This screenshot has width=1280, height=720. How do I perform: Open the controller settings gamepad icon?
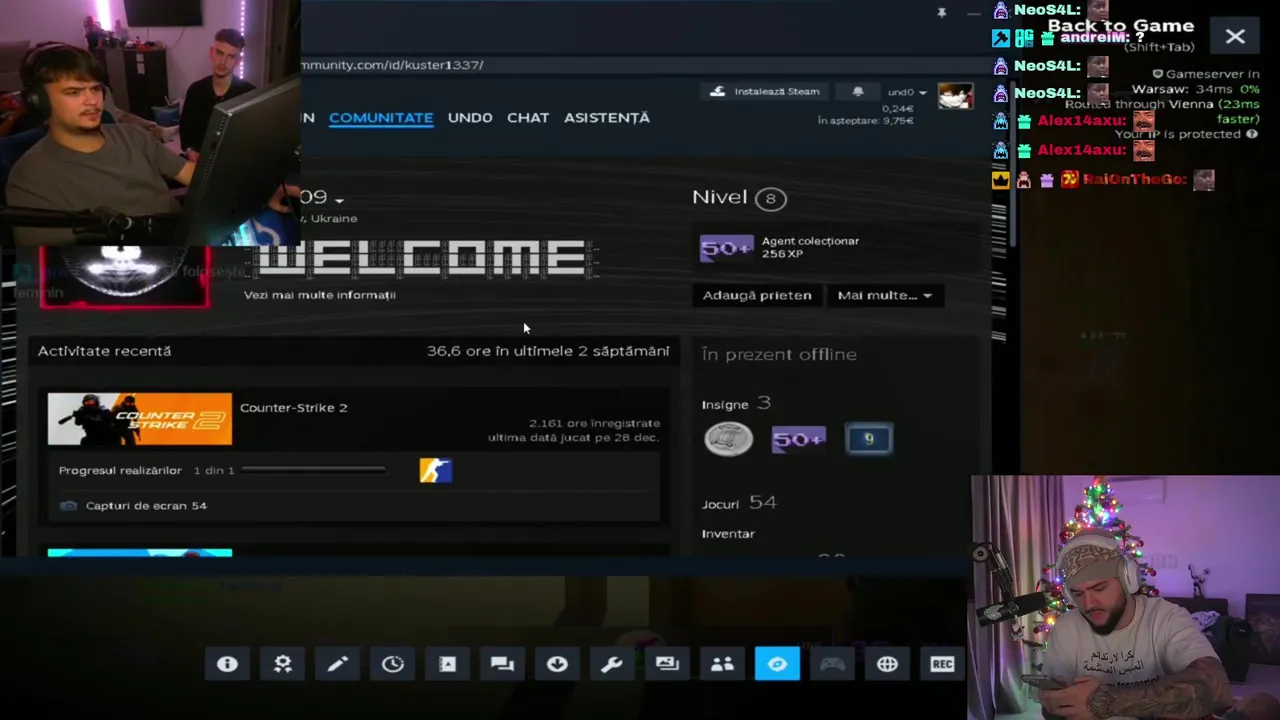(832, 664)
